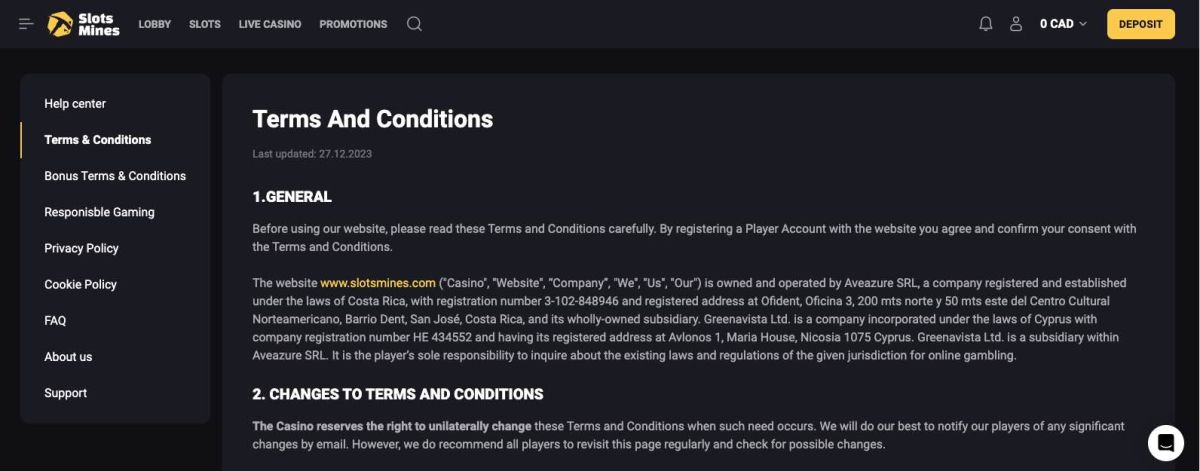
Task: Open the search magnifier icon
Action: point(414,24)
